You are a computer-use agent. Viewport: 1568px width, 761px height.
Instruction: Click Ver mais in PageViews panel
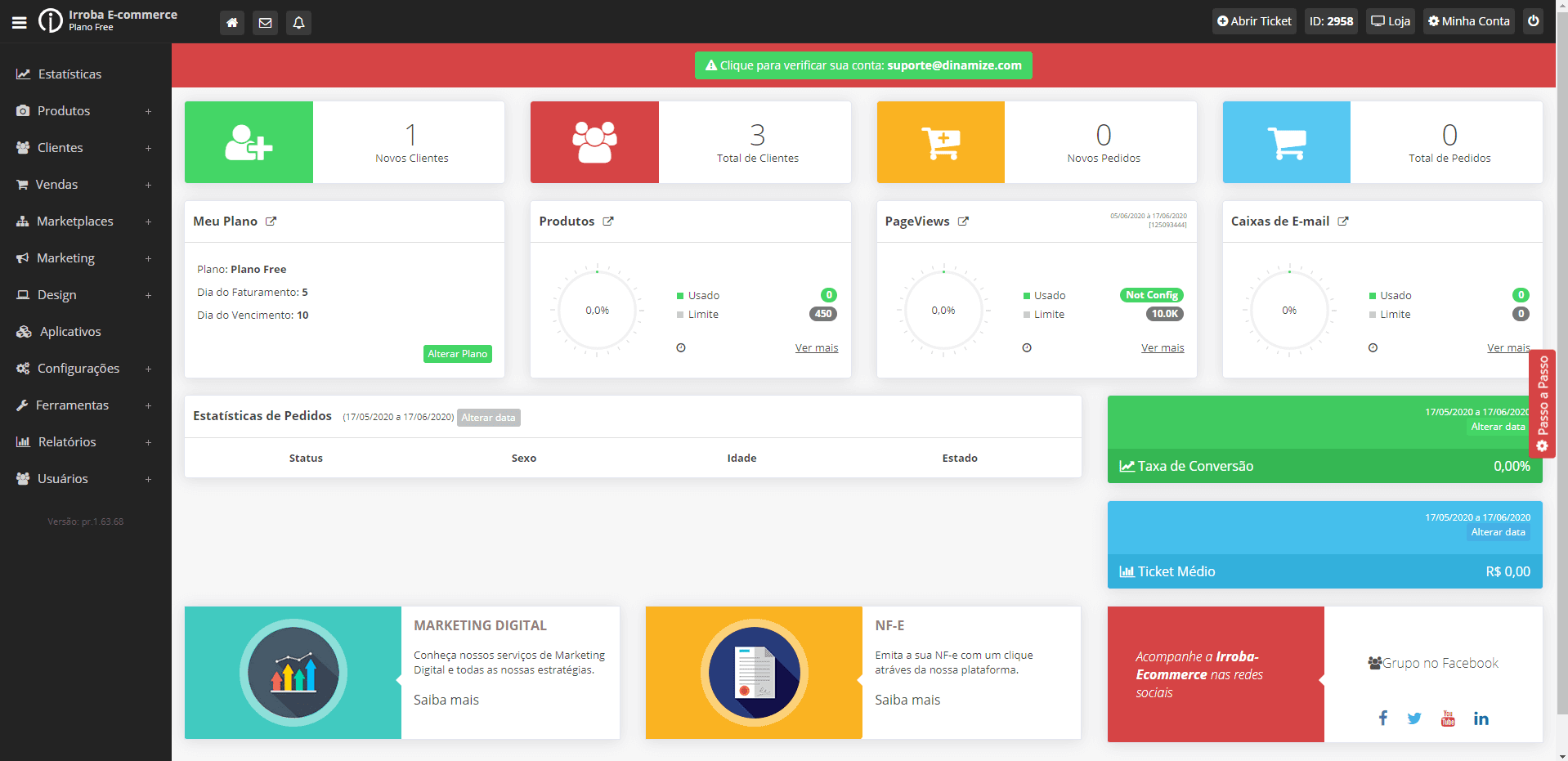(x=1163, y=348)
